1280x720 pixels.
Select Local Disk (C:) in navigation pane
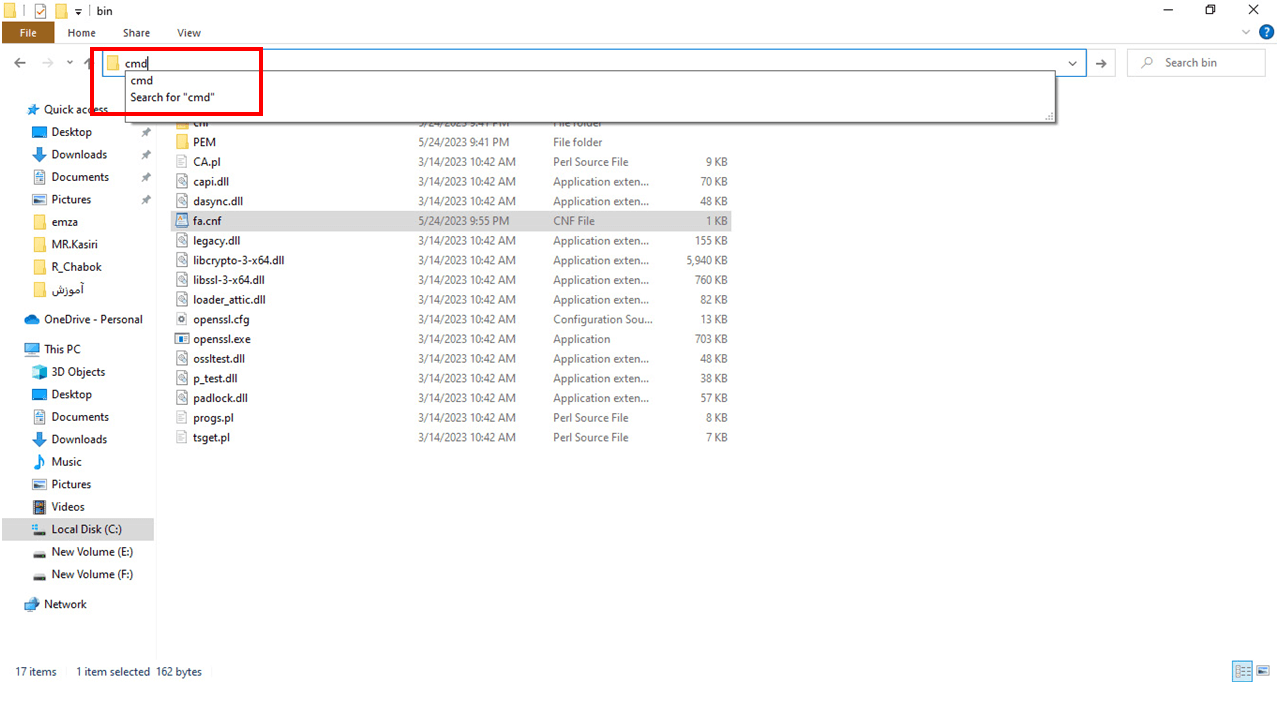pyautogui.click(x=86, y=529)
